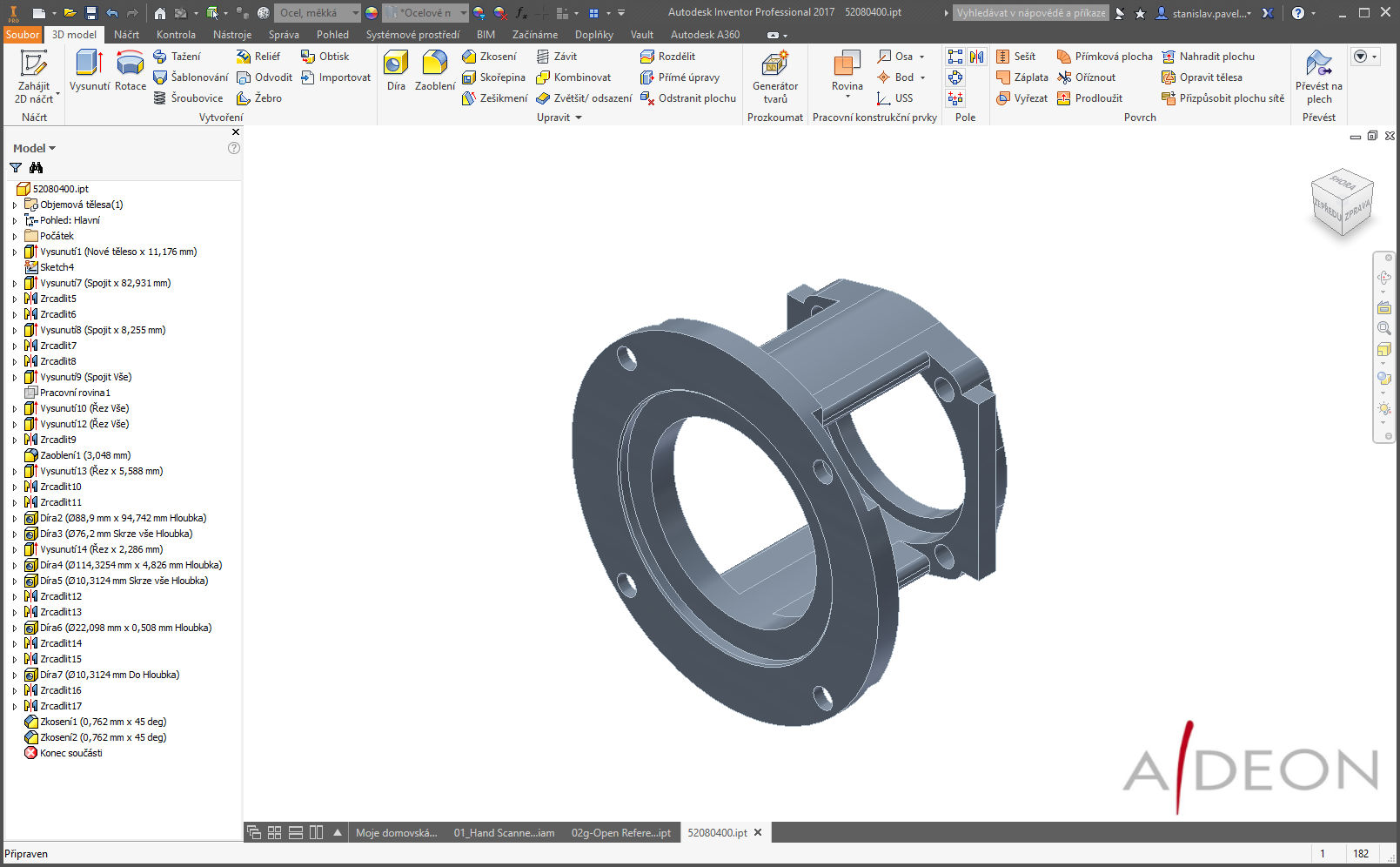Click the ViewCube in the viewport
Image resolution: width=1400 pixels, height=867 pixels.
point(1343,202)
